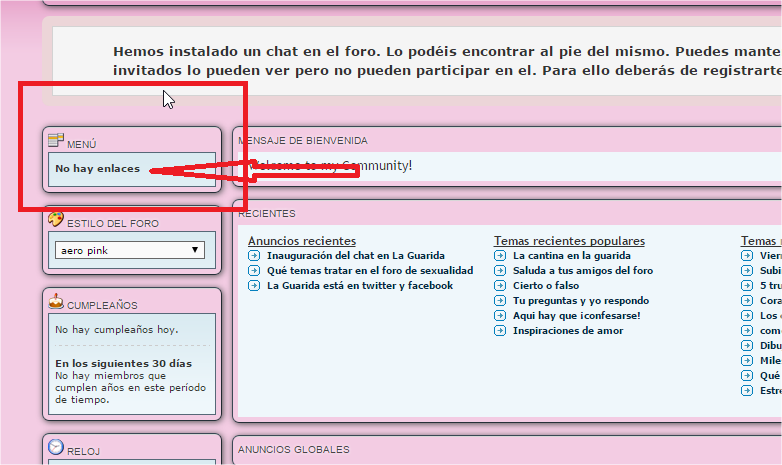Click the palette icon beside Estilo del Foro
782x465 pixels.
pos(56,220)
